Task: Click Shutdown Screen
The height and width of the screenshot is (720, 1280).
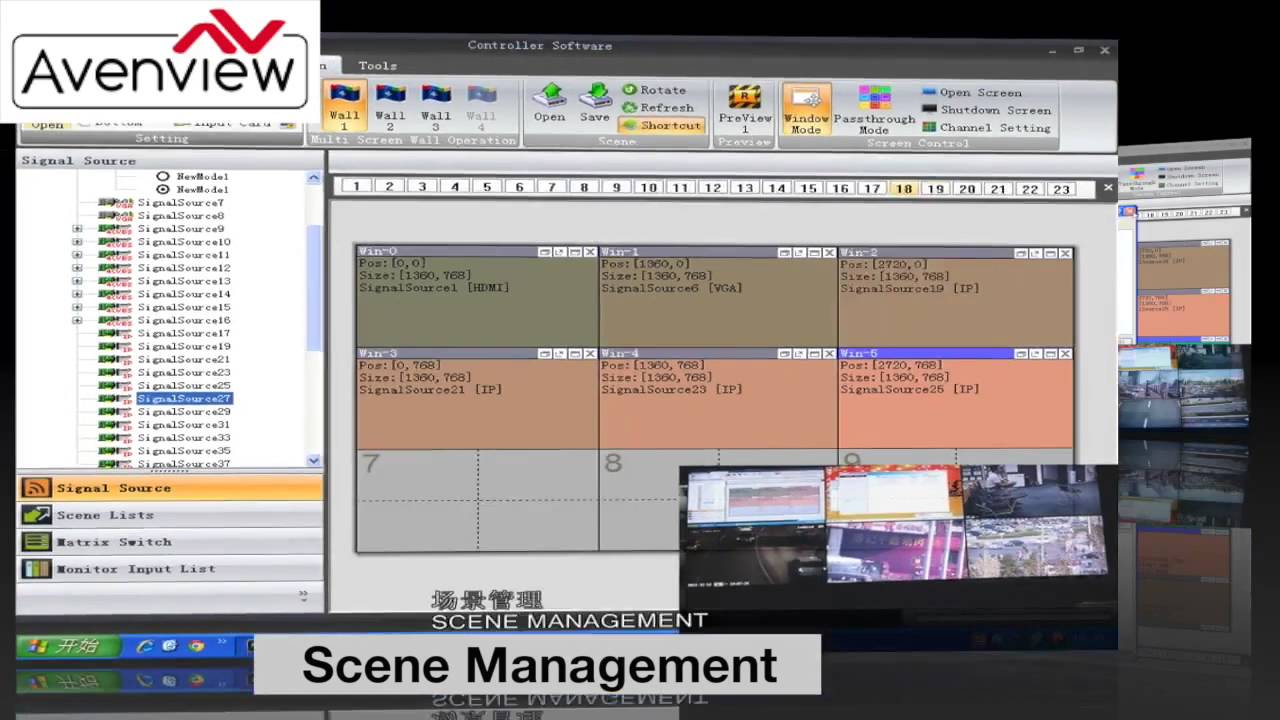Action: tap(986, 110)
